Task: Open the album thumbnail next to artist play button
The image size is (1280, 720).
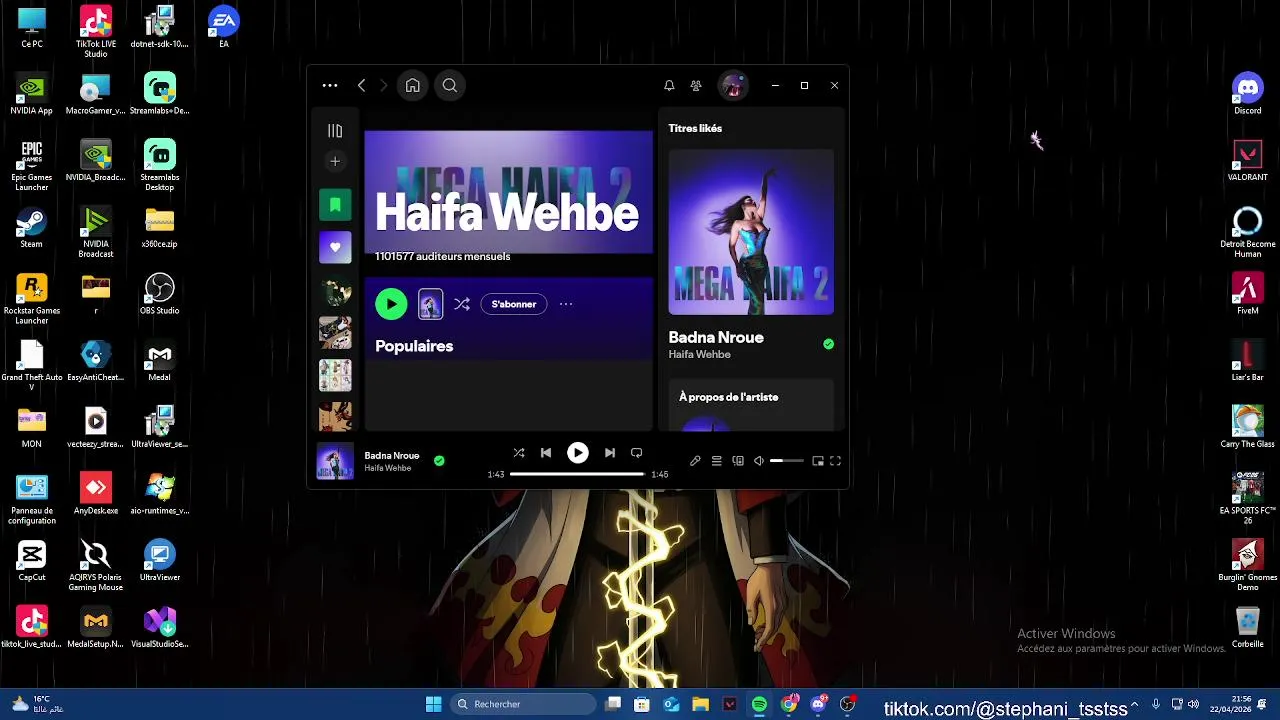Action: tap(430, 304)
